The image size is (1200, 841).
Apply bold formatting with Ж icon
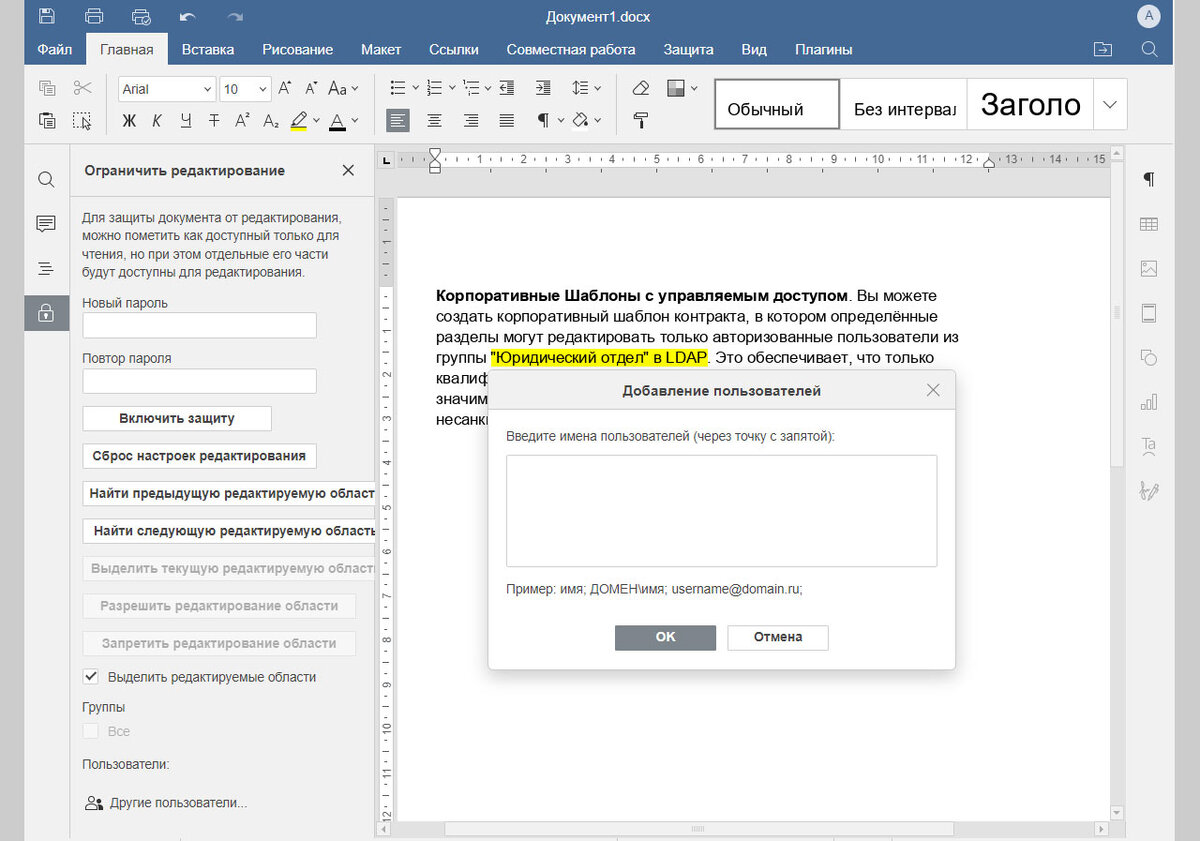click(x=129, y=121)
